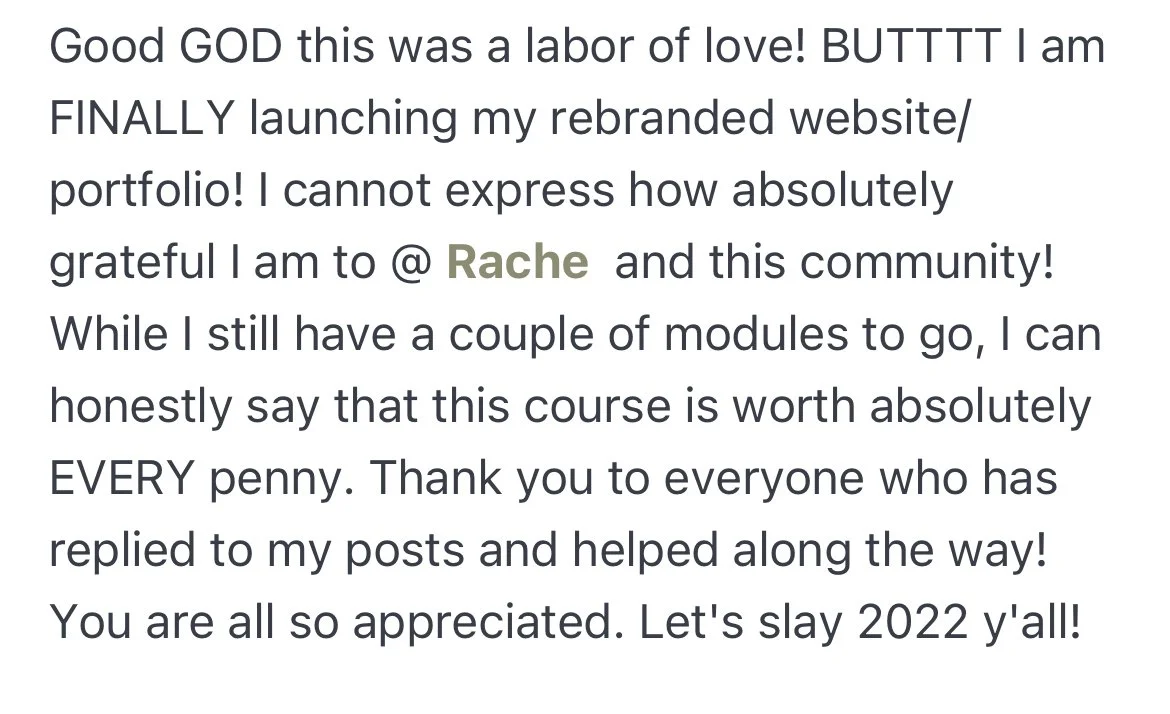Click the number 2022
1170x714 pixels.
click(913, 621)
